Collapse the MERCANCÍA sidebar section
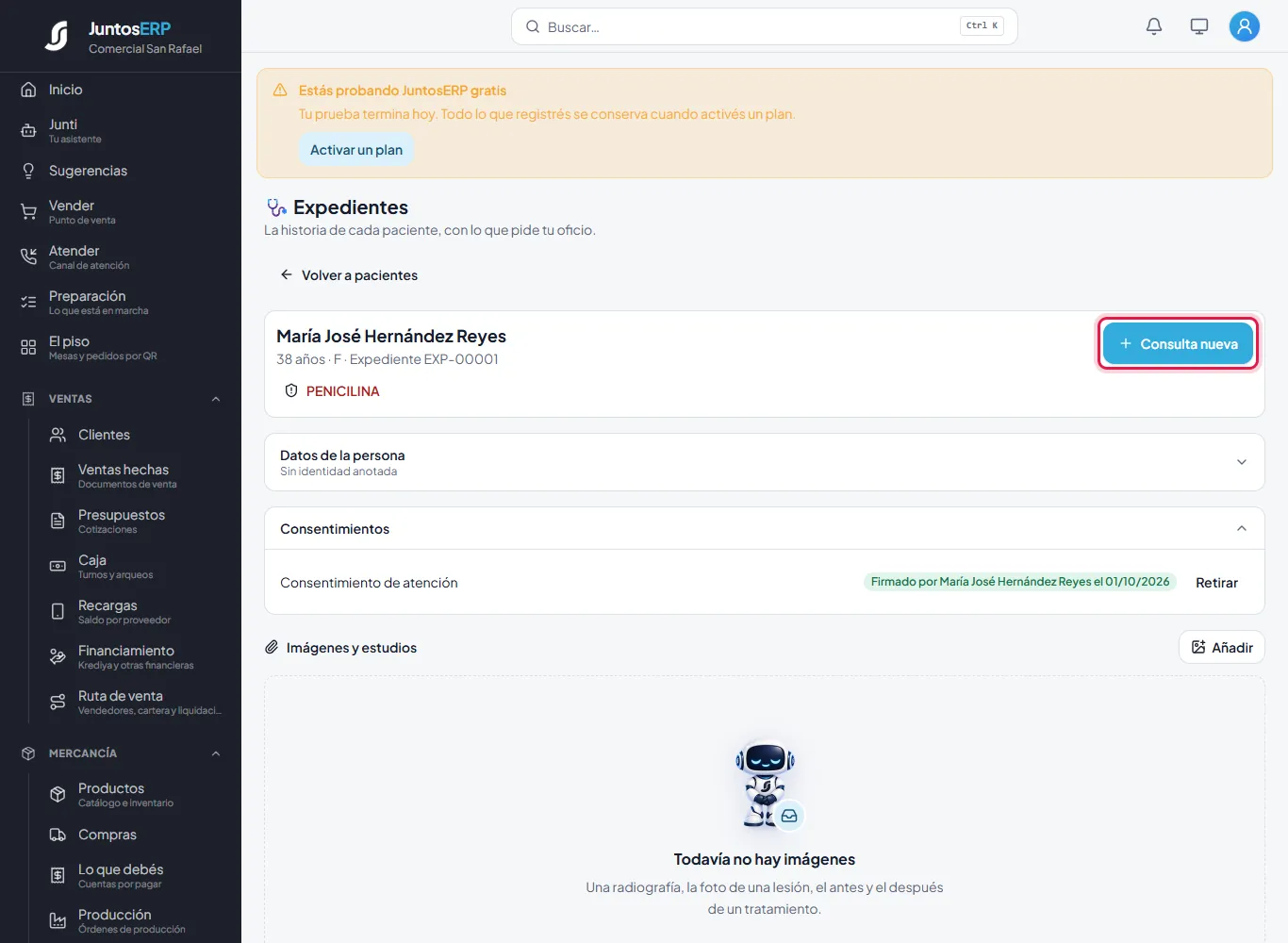This screenshot has height=943, width=1288. 216,753
